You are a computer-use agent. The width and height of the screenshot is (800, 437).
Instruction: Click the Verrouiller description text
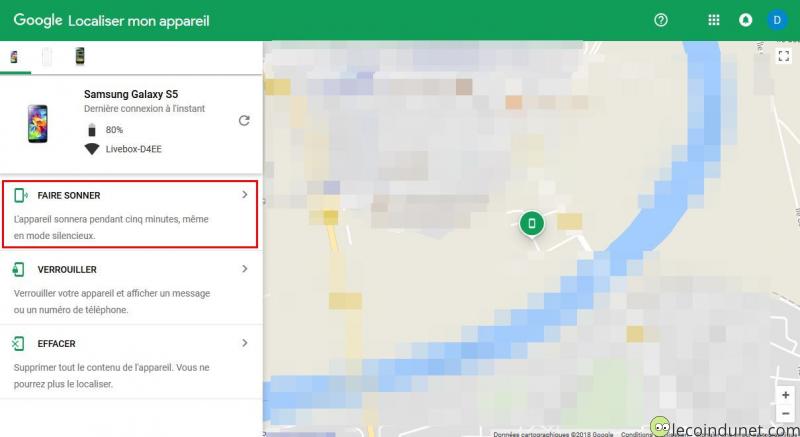[112, 301]
